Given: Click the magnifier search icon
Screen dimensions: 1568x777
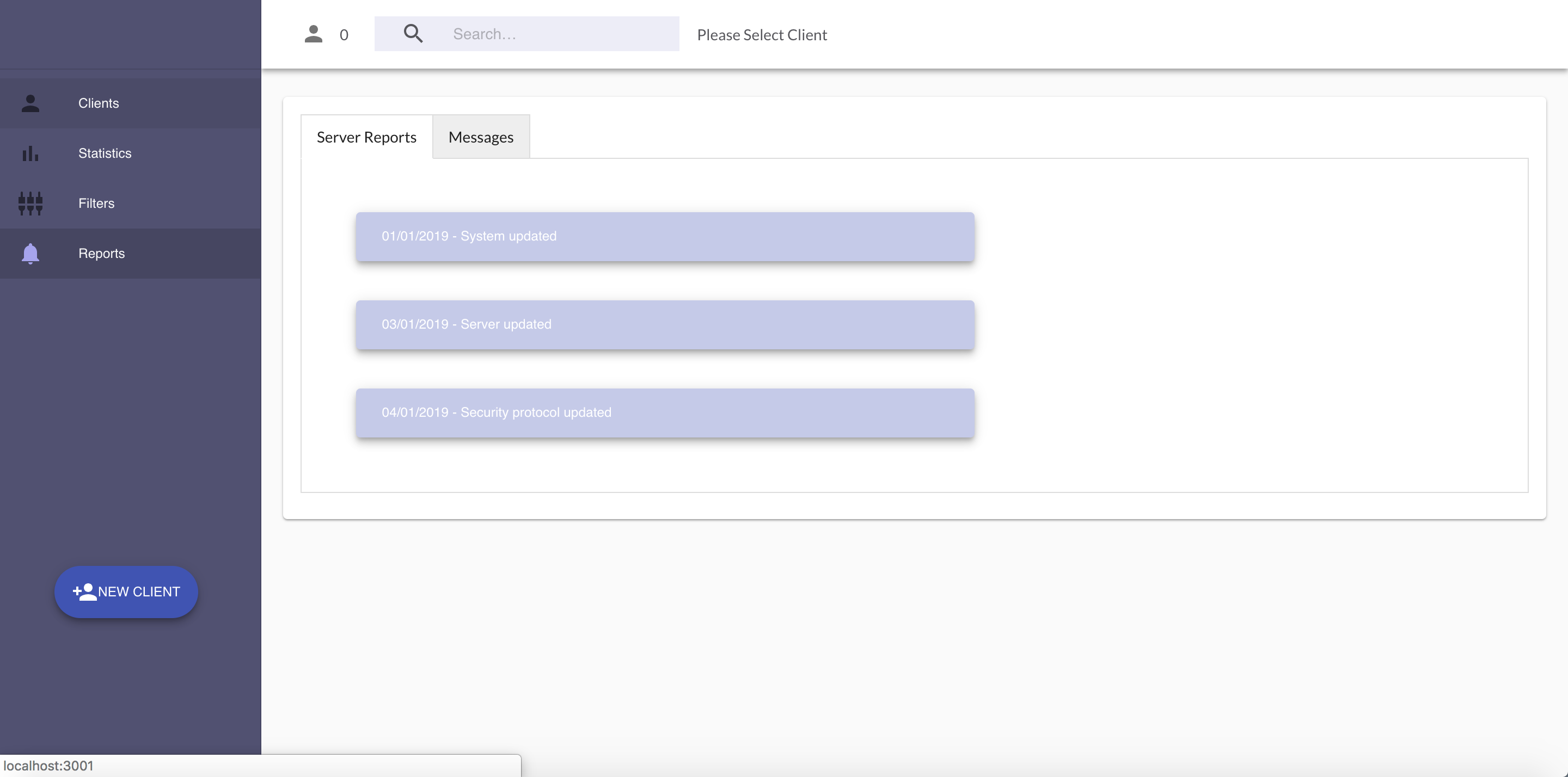Looking at the screenshot, I should click(x=413, y=34).
